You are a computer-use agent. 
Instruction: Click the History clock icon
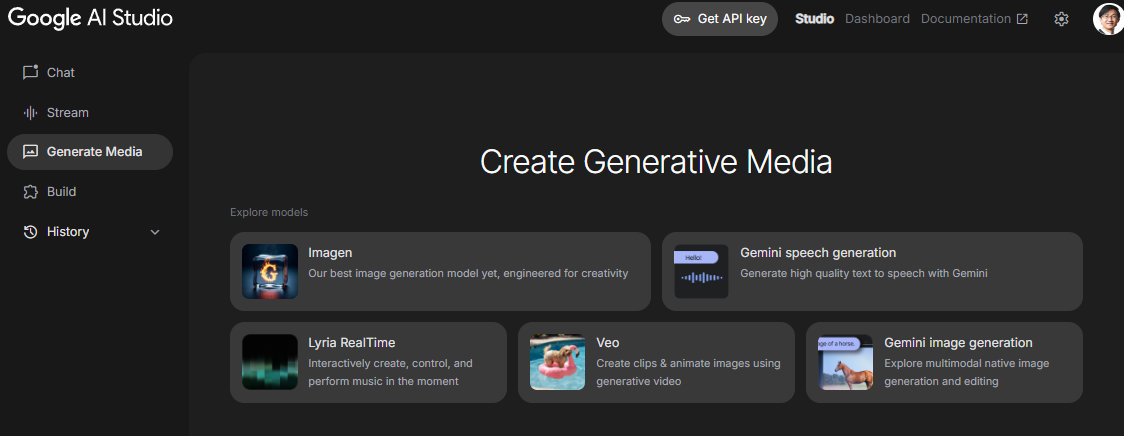pyautogui.click(x=30, y=232)
